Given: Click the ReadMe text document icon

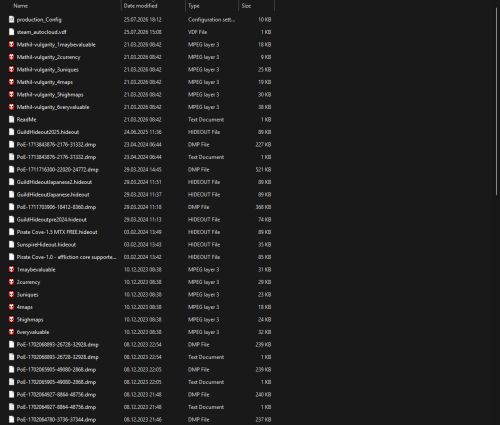Looking at the screenshot, I should tap(11, 120).
